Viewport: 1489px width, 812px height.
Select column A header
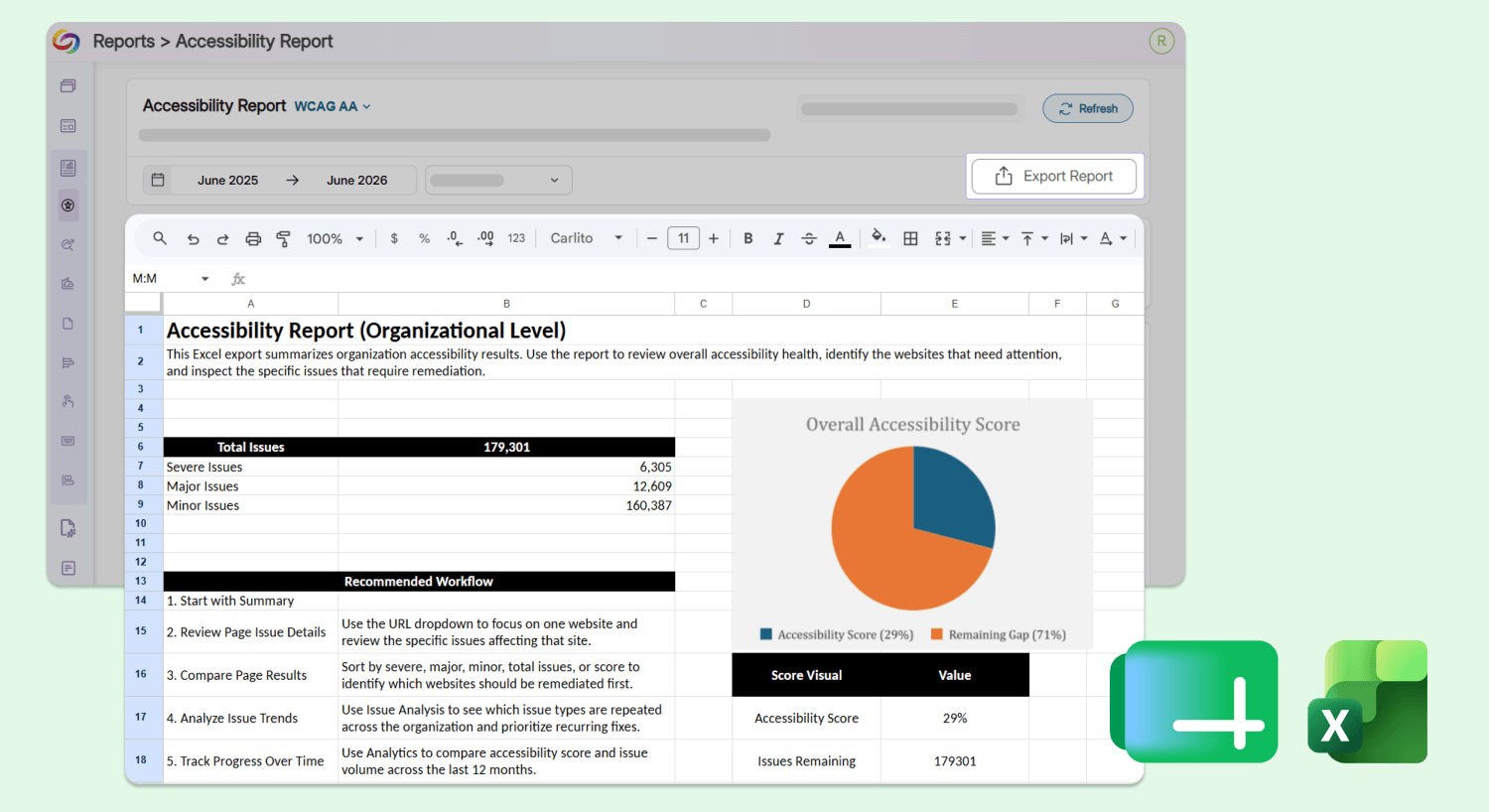click(251, 304)
